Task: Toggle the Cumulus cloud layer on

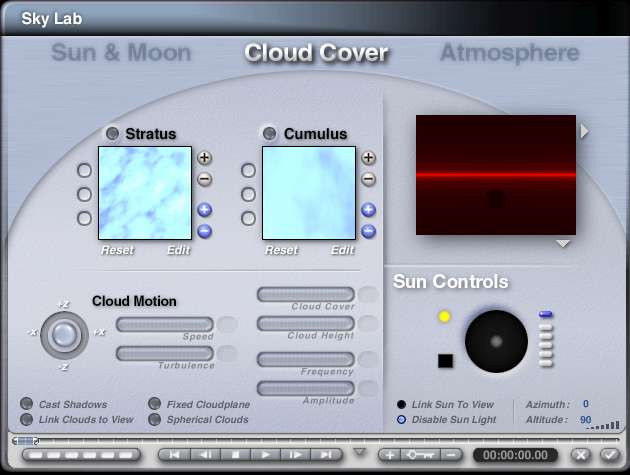Action: 269,133
